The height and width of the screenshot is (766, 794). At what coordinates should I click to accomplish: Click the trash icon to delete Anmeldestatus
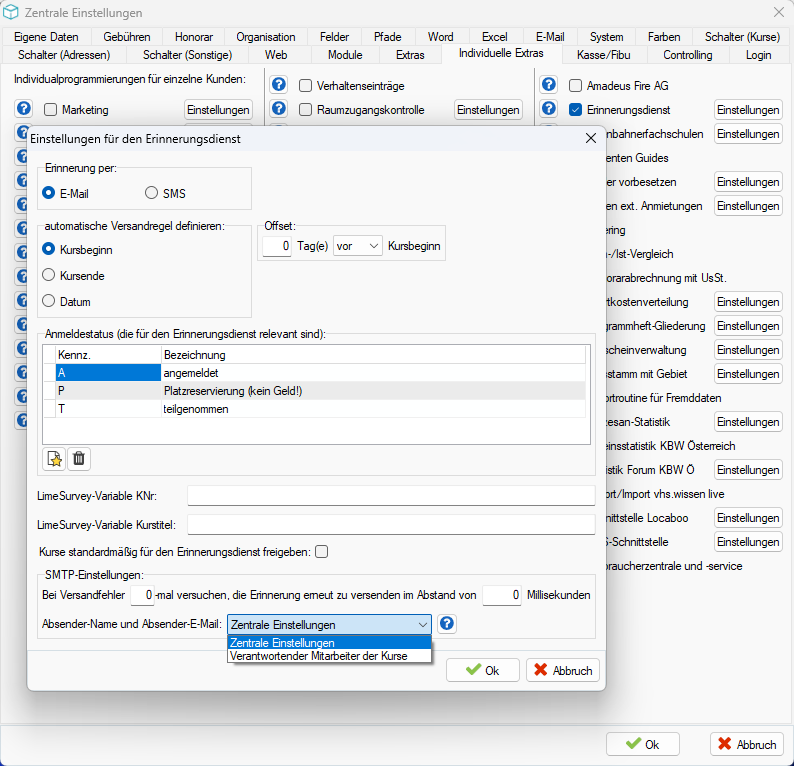coord(79,459)
